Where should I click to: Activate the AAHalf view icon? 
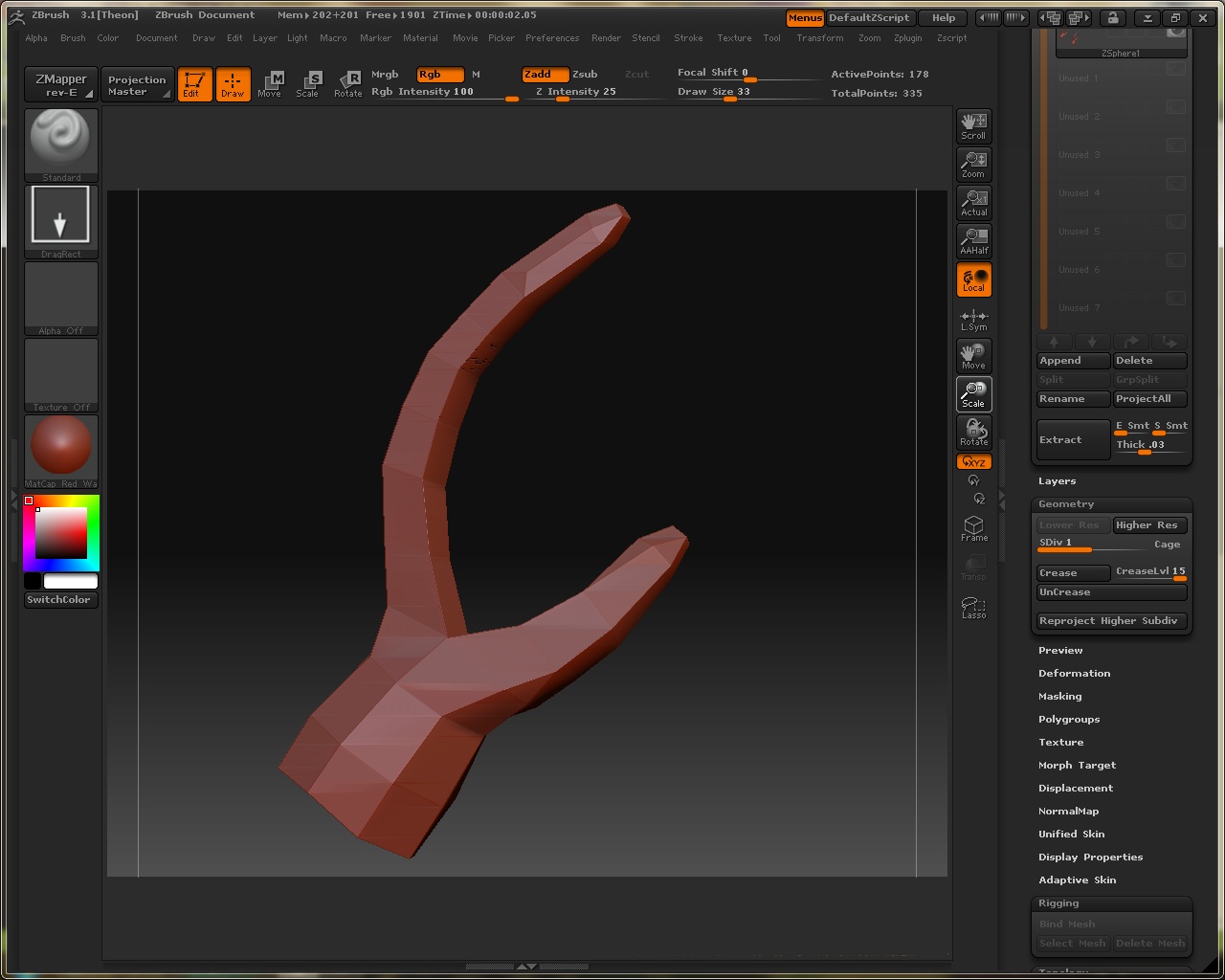coord(973,240)
